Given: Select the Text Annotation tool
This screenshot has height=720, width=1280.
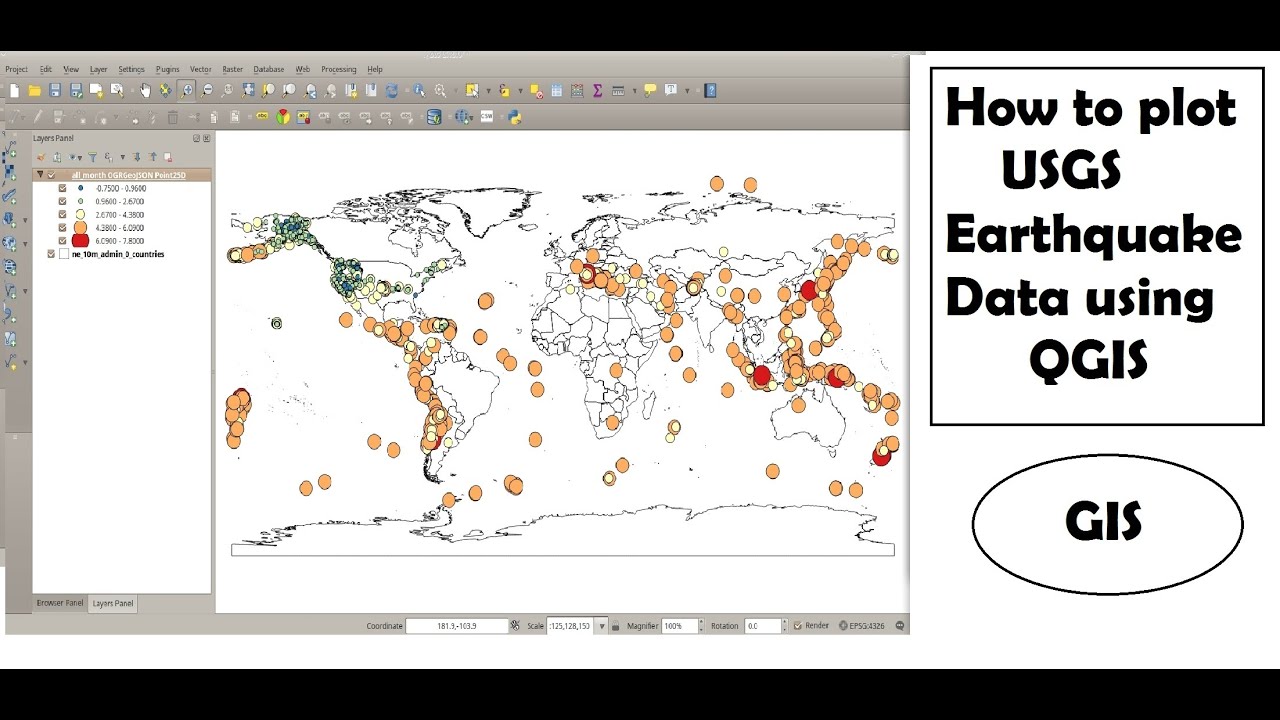Looking at the screenshot, I should pyautogui.click(x=671, y=90).
